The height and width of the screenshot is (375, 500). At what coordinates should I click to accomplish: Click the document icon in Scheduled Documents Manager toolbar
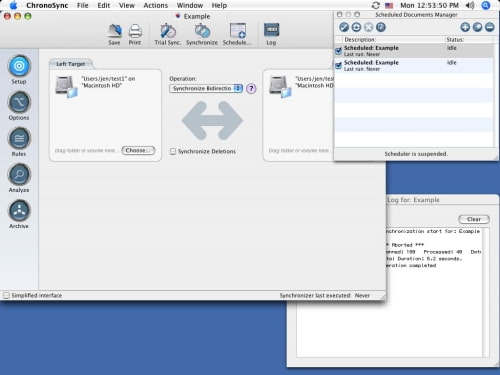(x=381, y=27)
